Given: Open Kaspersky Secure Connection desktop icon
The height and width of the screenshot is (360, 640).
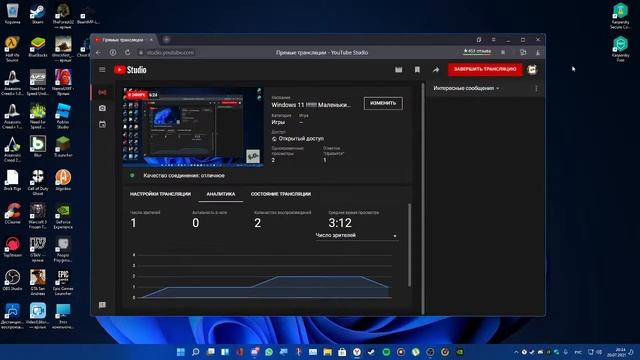Looking at the screenshot, I should click(620, 16).
